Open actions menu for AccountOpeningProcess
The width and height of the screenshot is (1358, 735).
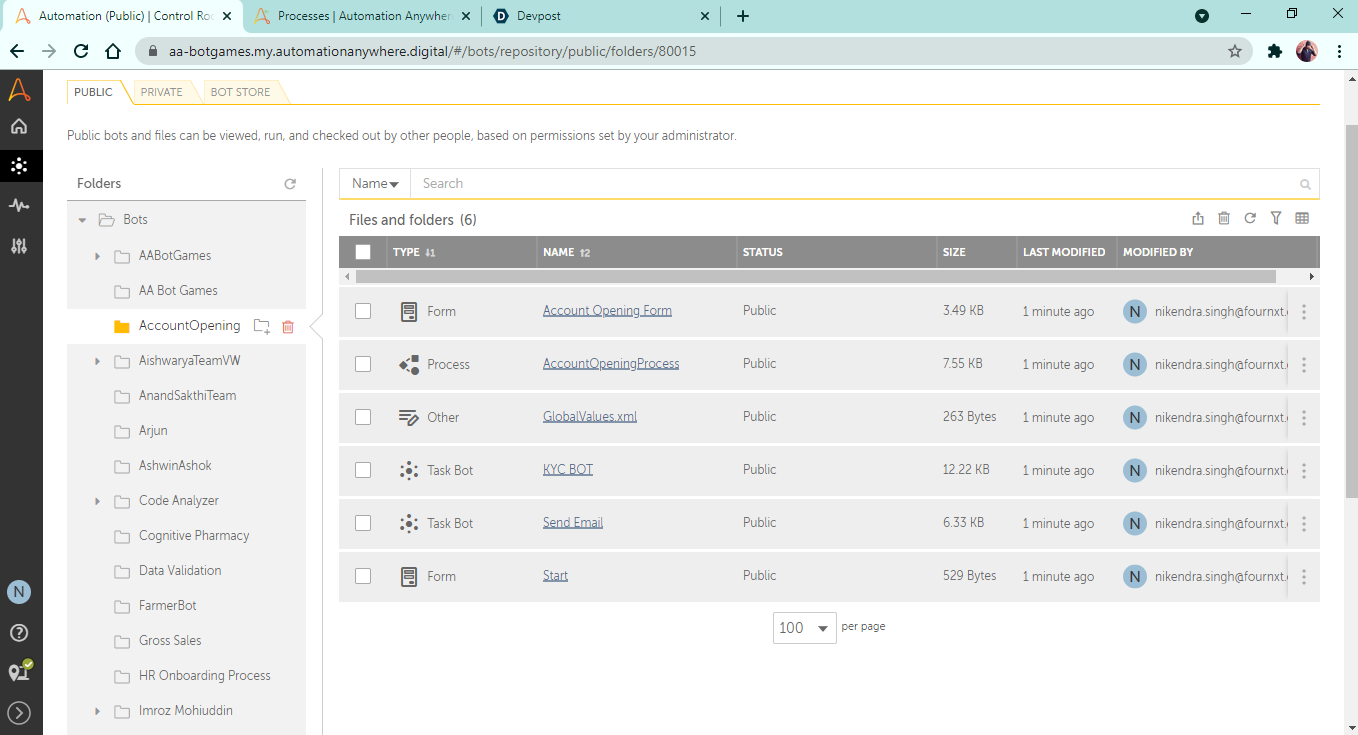[x=1304, y=365]
